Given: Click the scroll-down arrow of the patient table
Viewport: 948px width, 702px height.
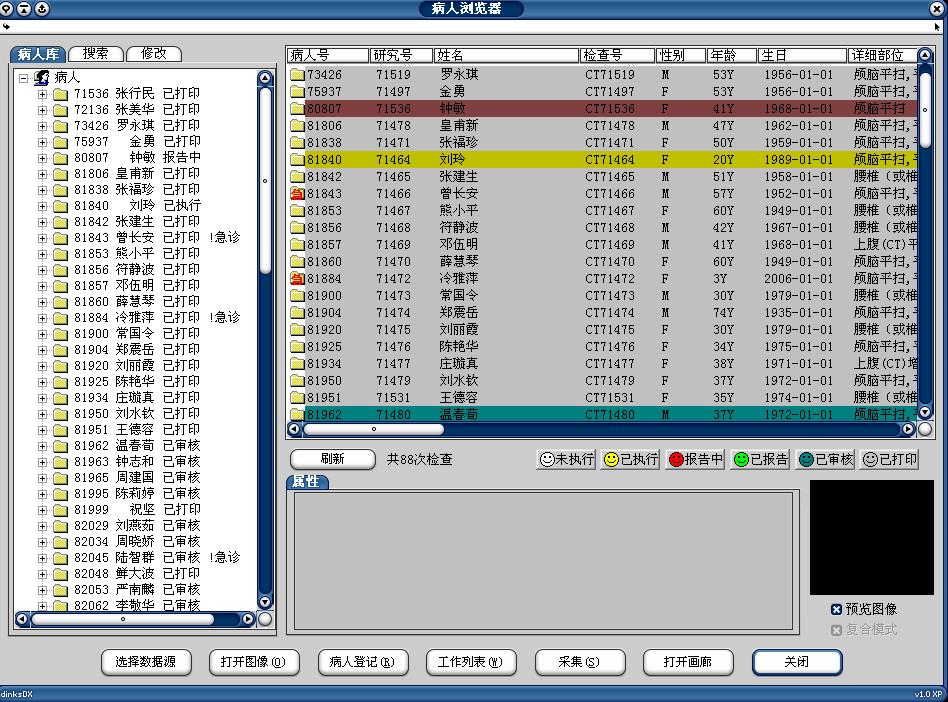Looking at the screenshot, I should tap(925, 412).
